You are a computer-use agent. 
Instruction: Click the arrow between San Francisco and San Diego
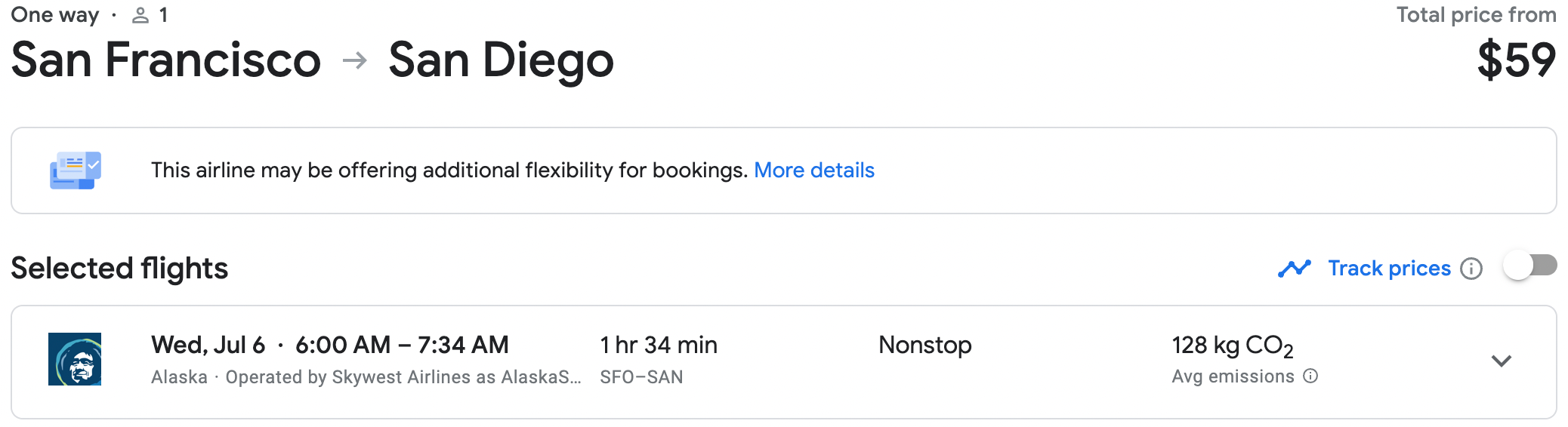coord(355,60)
